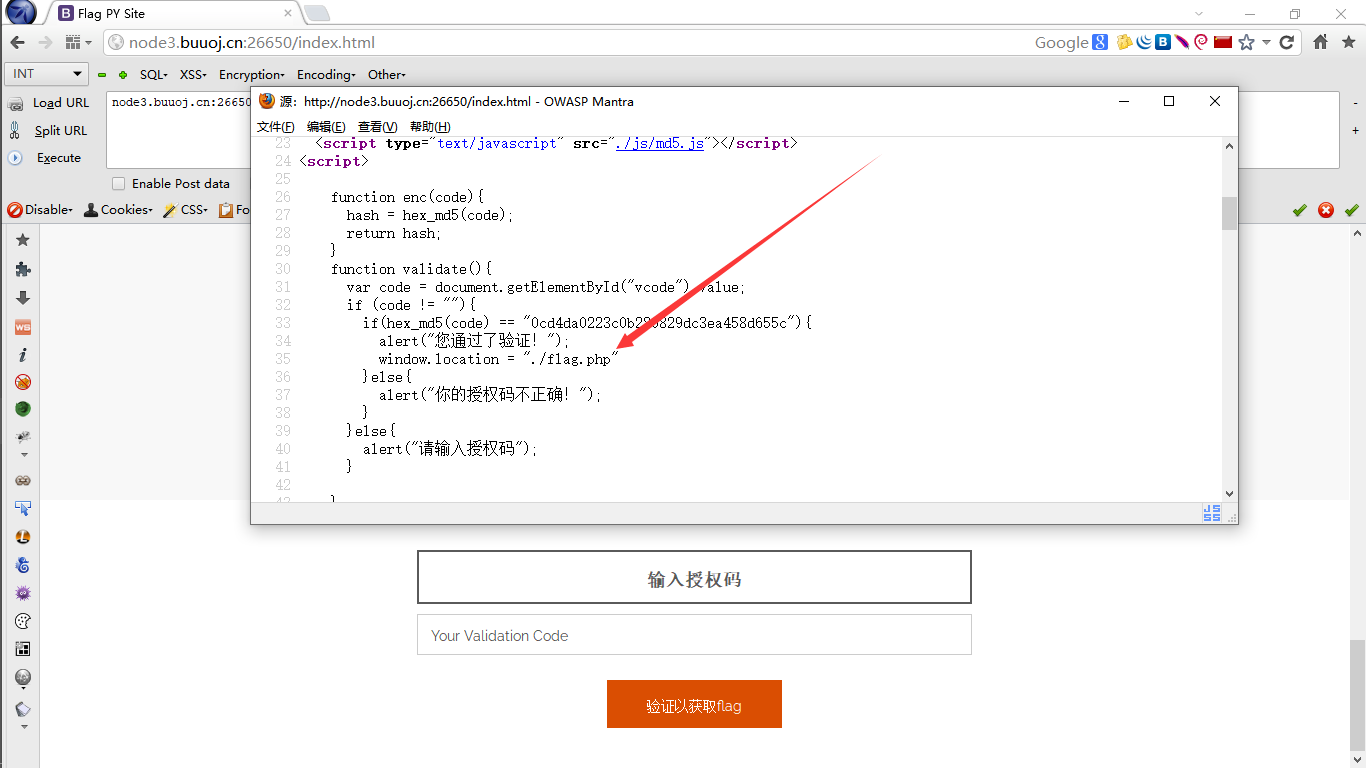Open the bookmarks menu star button
1366x768 pixels.
1349,42
